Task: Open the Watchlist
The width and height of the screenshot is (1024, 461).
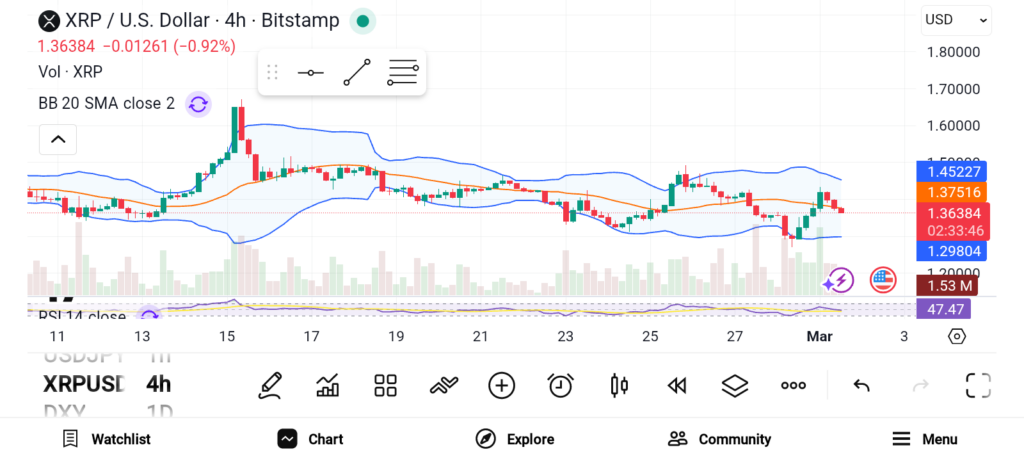Action: tap(106, 439)
